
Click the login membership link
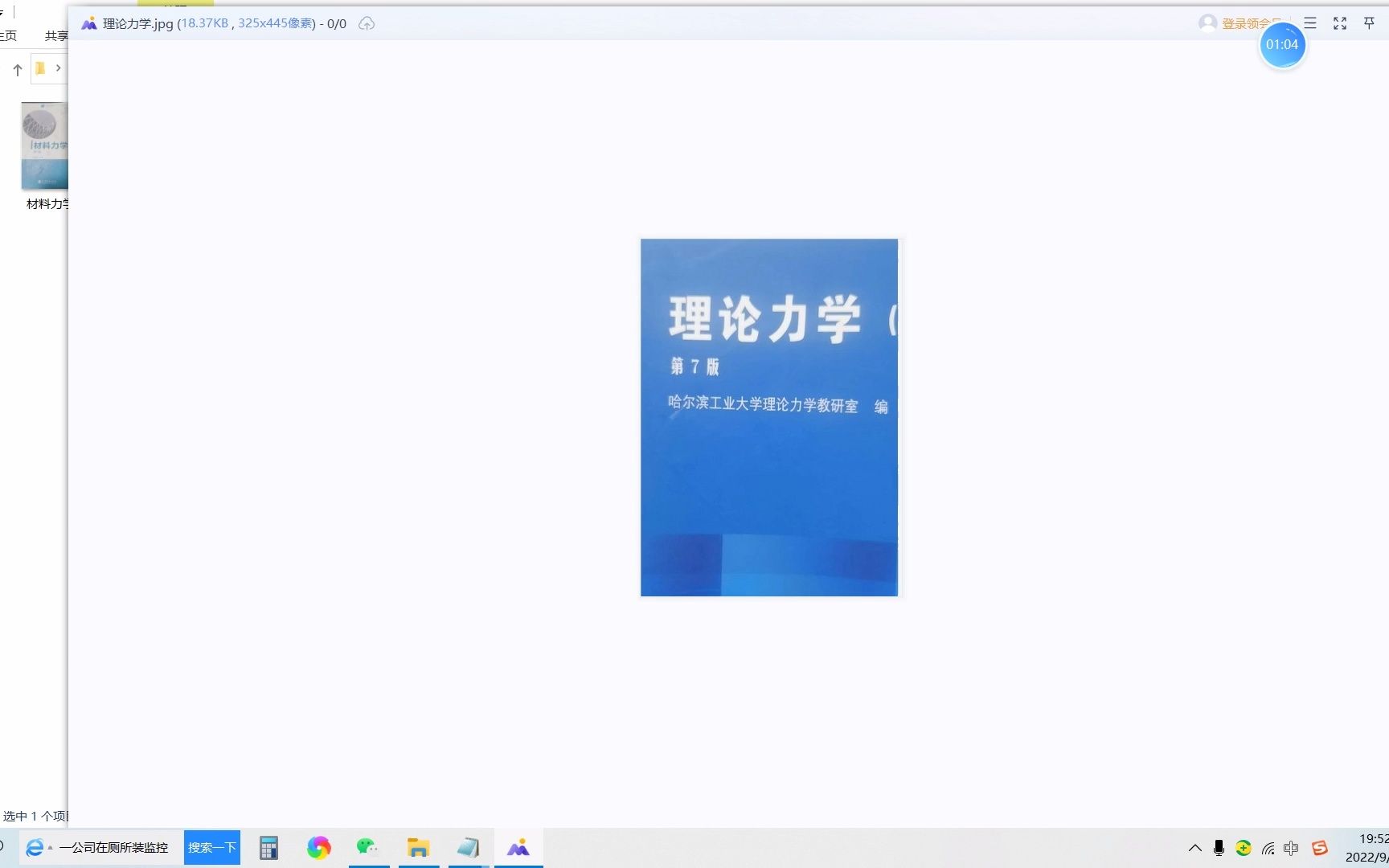[1251, 24]
